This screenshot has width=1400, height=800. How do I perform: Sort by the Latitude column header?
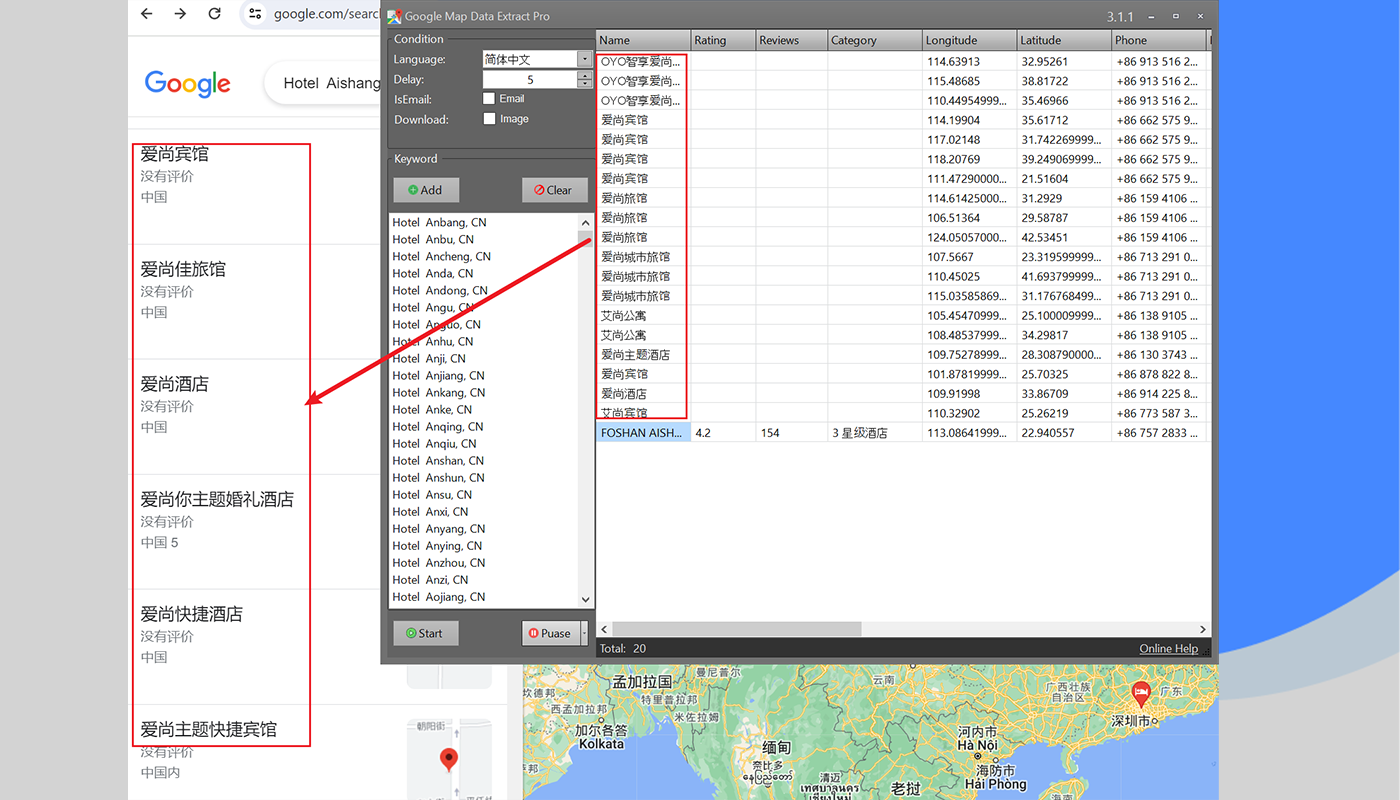(1064, 40)
